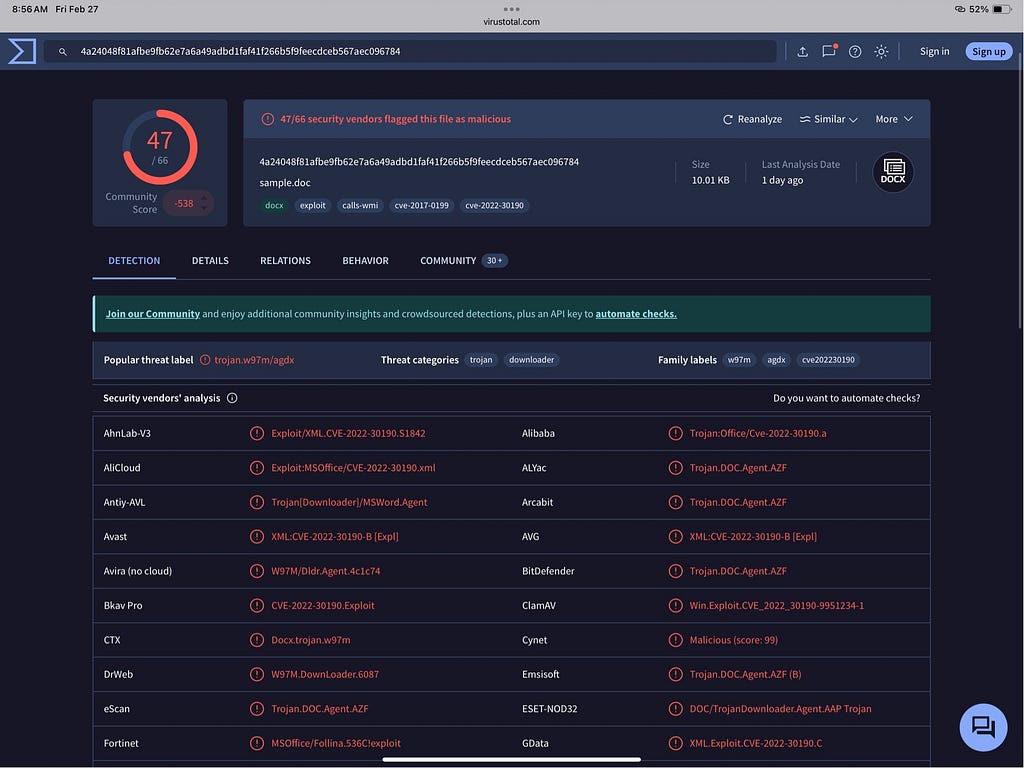This screenshot has width=1024, height=768.
Task: Click the cve-2022-30190 tag
Action: pyautogui.click(x=494, y=205)
